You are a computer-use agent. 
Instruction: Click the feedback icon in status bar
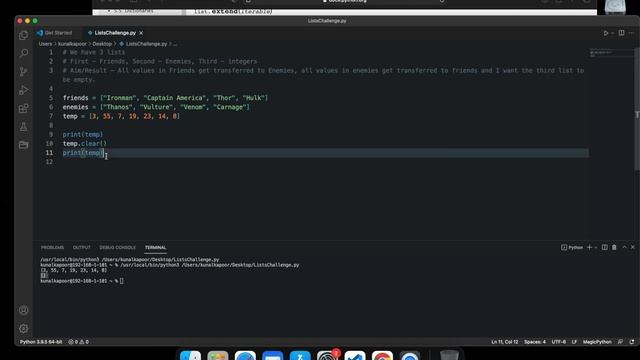pyautogui.click(x=620, y=342)
